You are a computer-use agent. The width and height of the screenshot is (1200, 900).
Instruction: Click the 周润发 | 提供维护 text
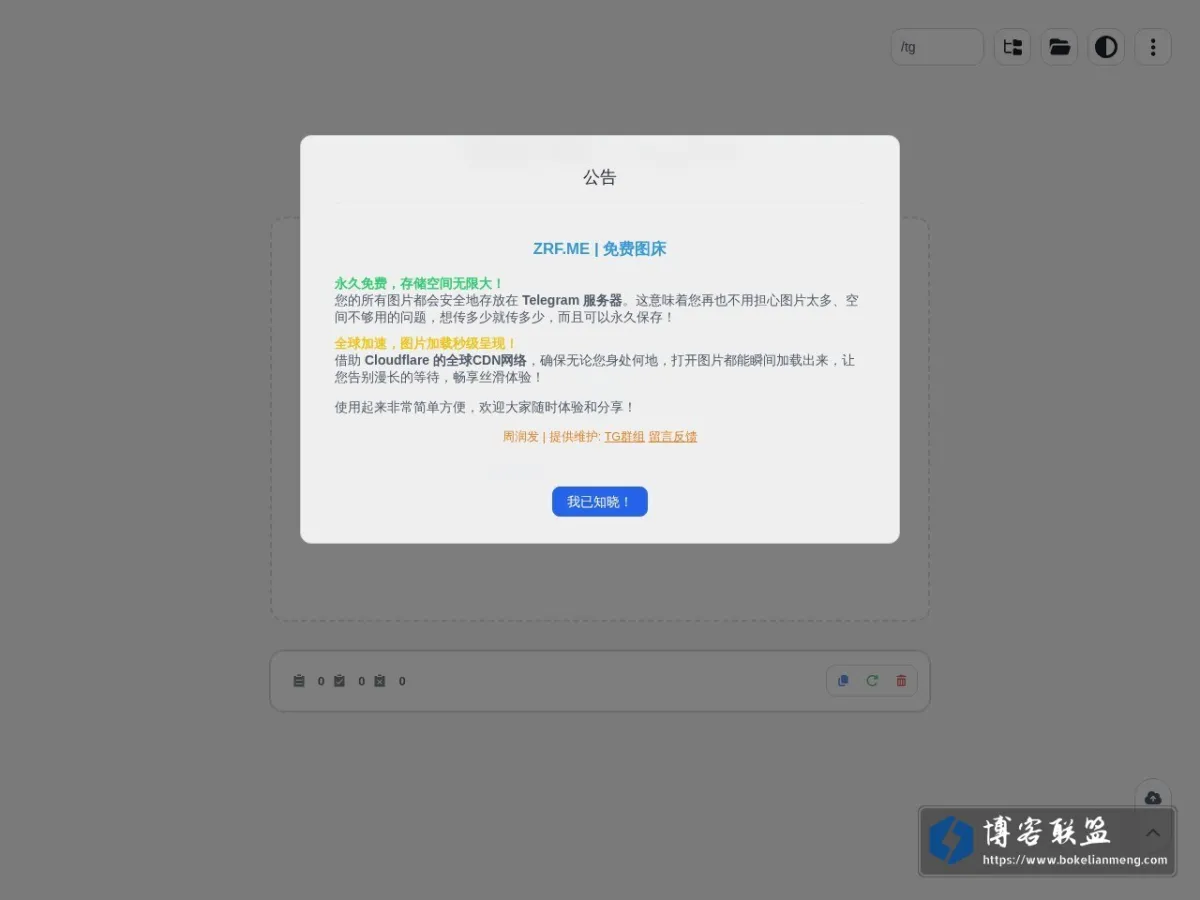[552, 437]
